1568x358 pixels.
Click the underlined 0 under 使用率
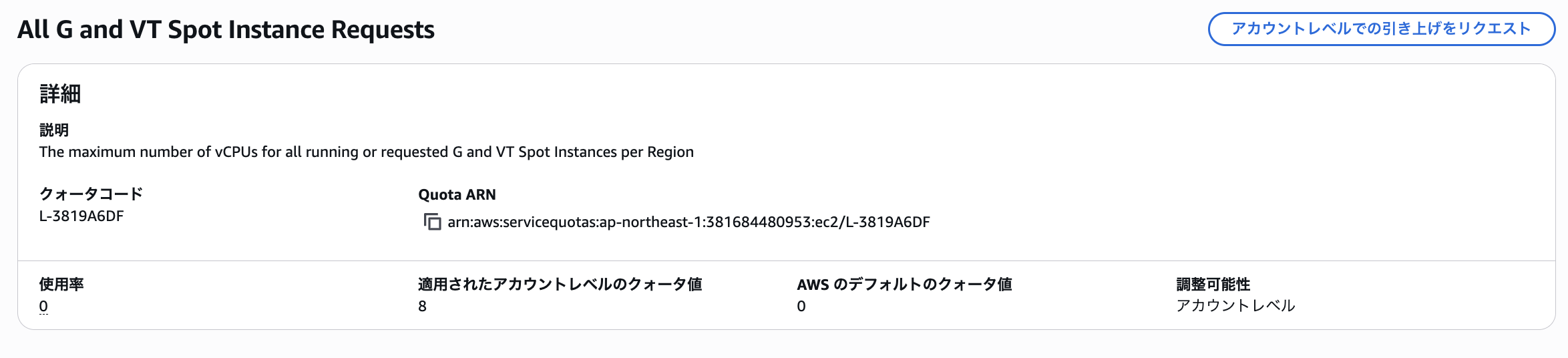[x=43, y=307]
